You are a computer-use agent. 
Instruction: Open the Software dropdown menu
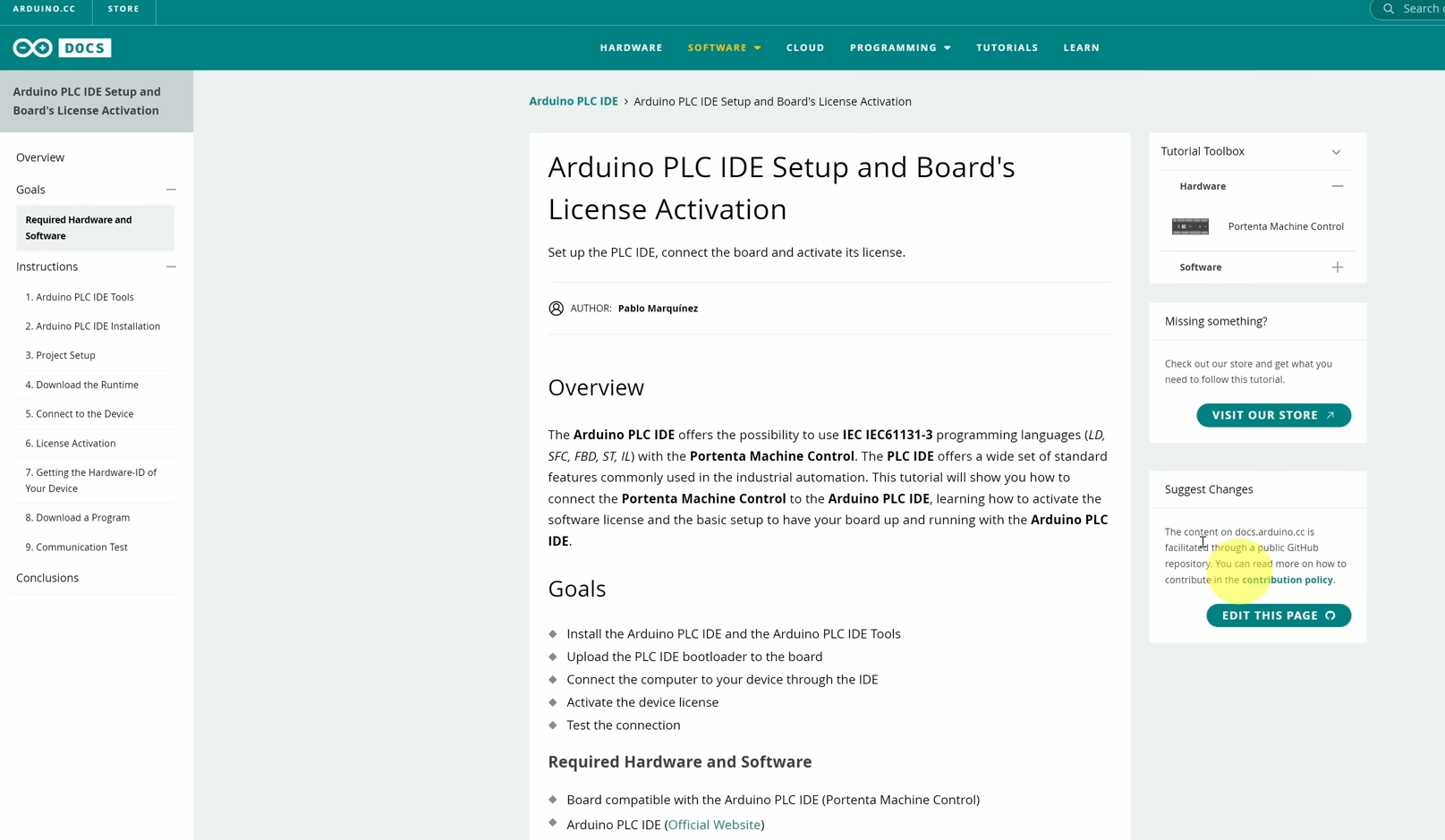724,47
